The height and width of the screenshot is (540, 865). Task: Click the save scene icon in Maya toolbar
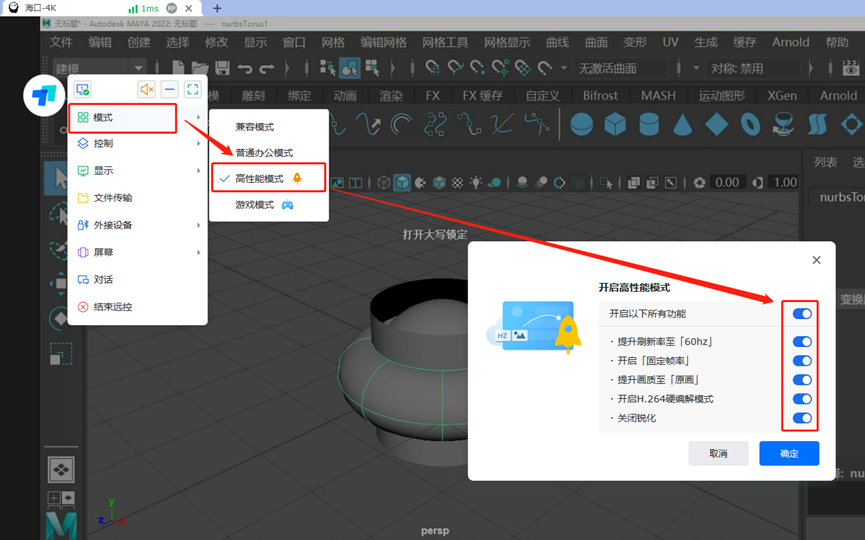(222, 68)
